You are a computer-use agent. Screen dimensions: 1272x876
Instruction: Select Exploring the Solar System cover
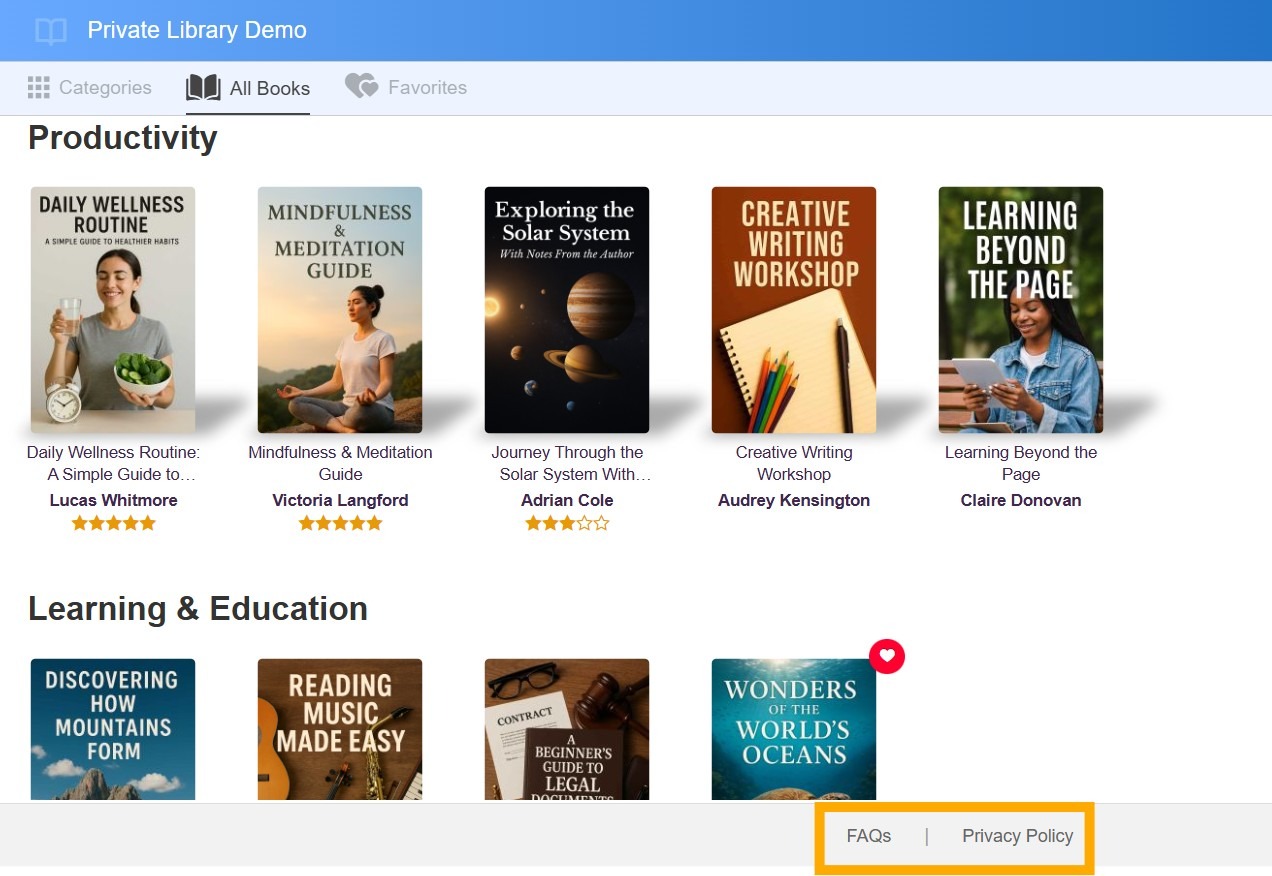(x=567, y=310)
